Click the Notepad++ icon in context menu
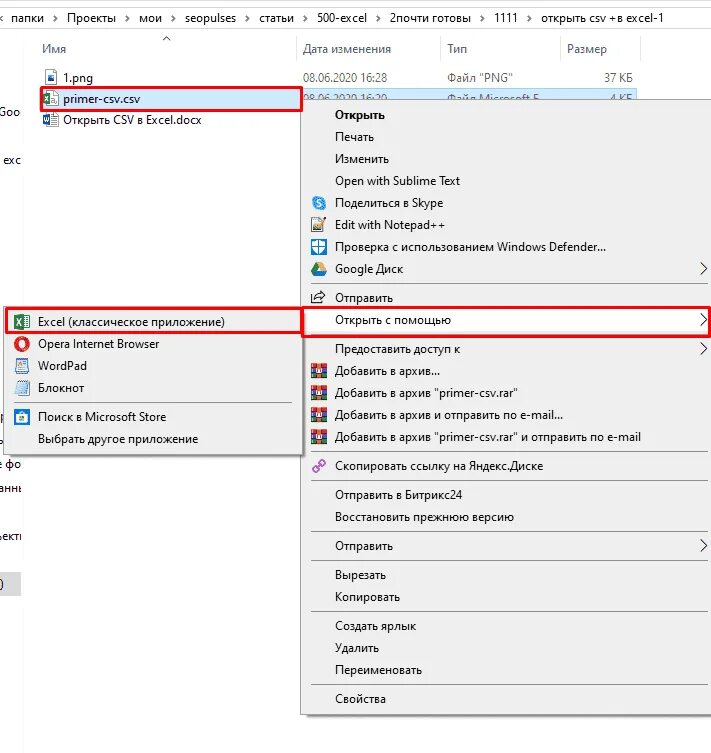 point(319,225)
